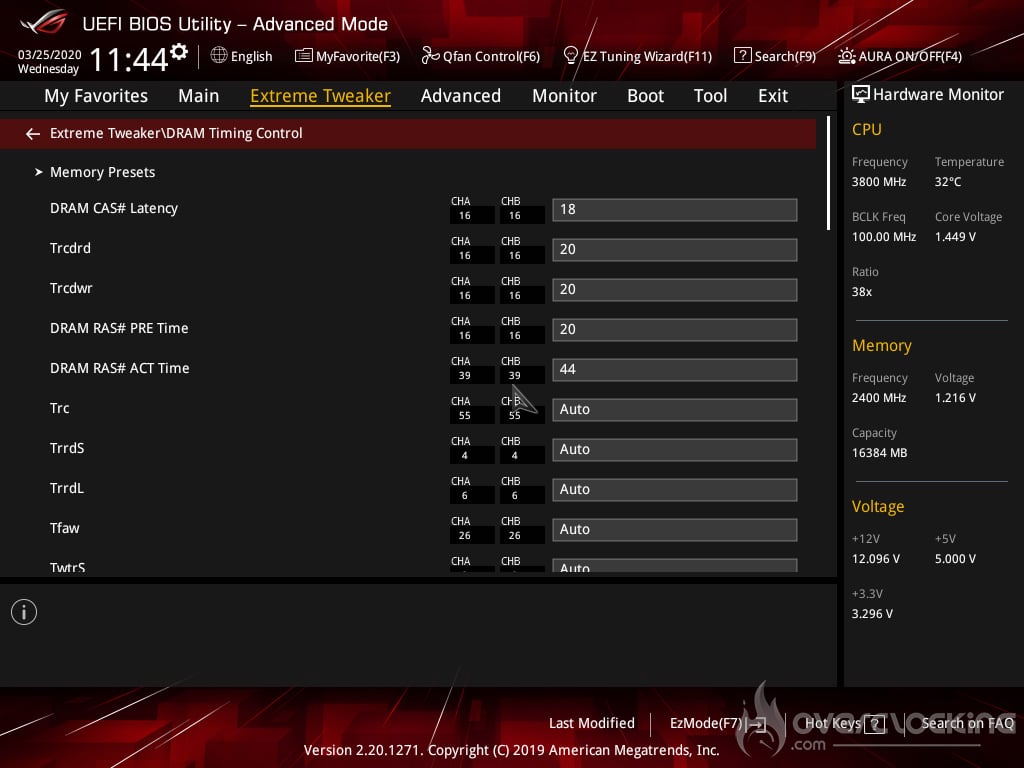Click the 5.000 V reading
Viewport: 1024px width, 768px height.
point(955,559)
